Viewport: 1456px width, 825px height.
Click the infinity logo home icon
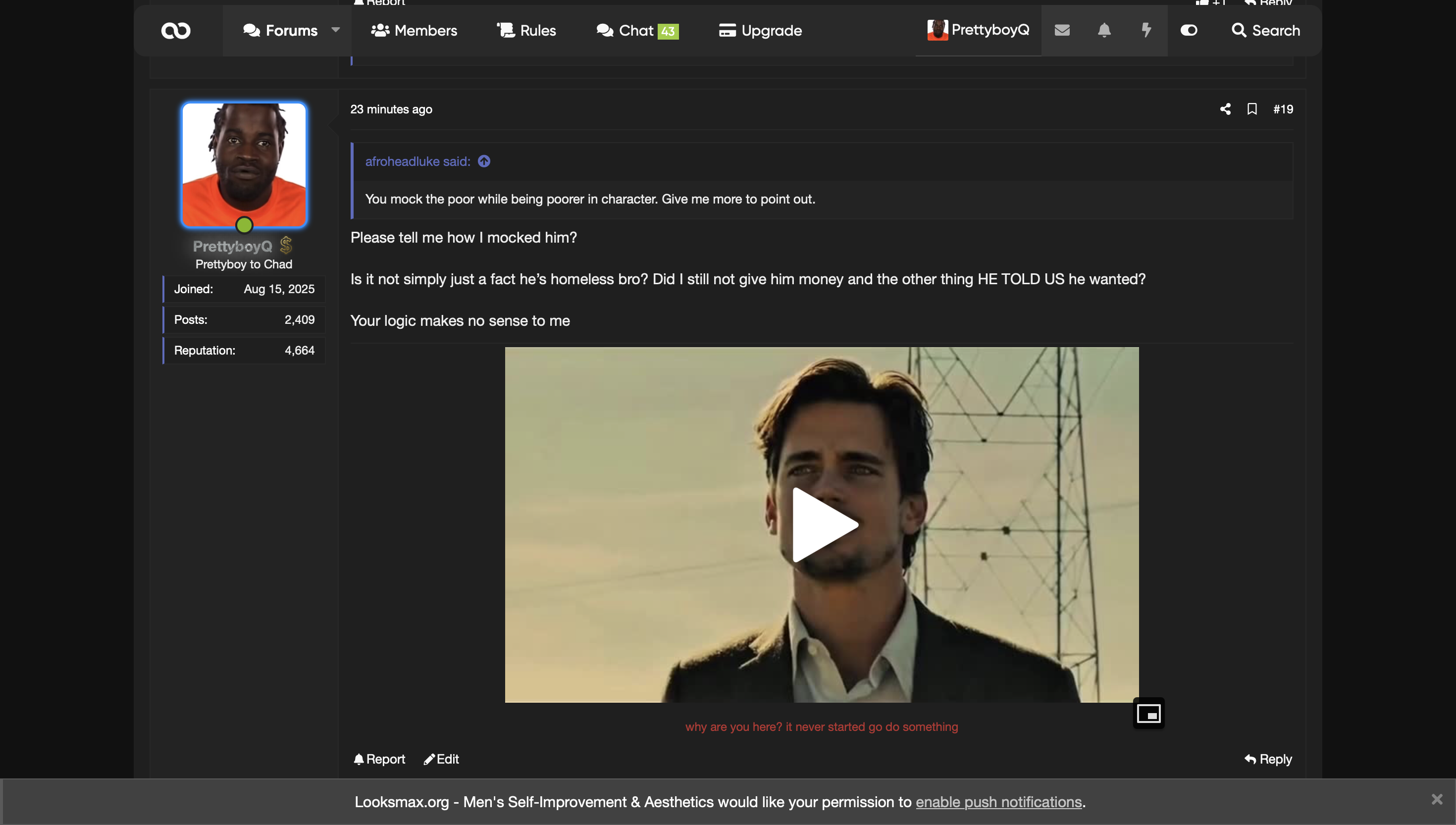(x=176, y=31)
